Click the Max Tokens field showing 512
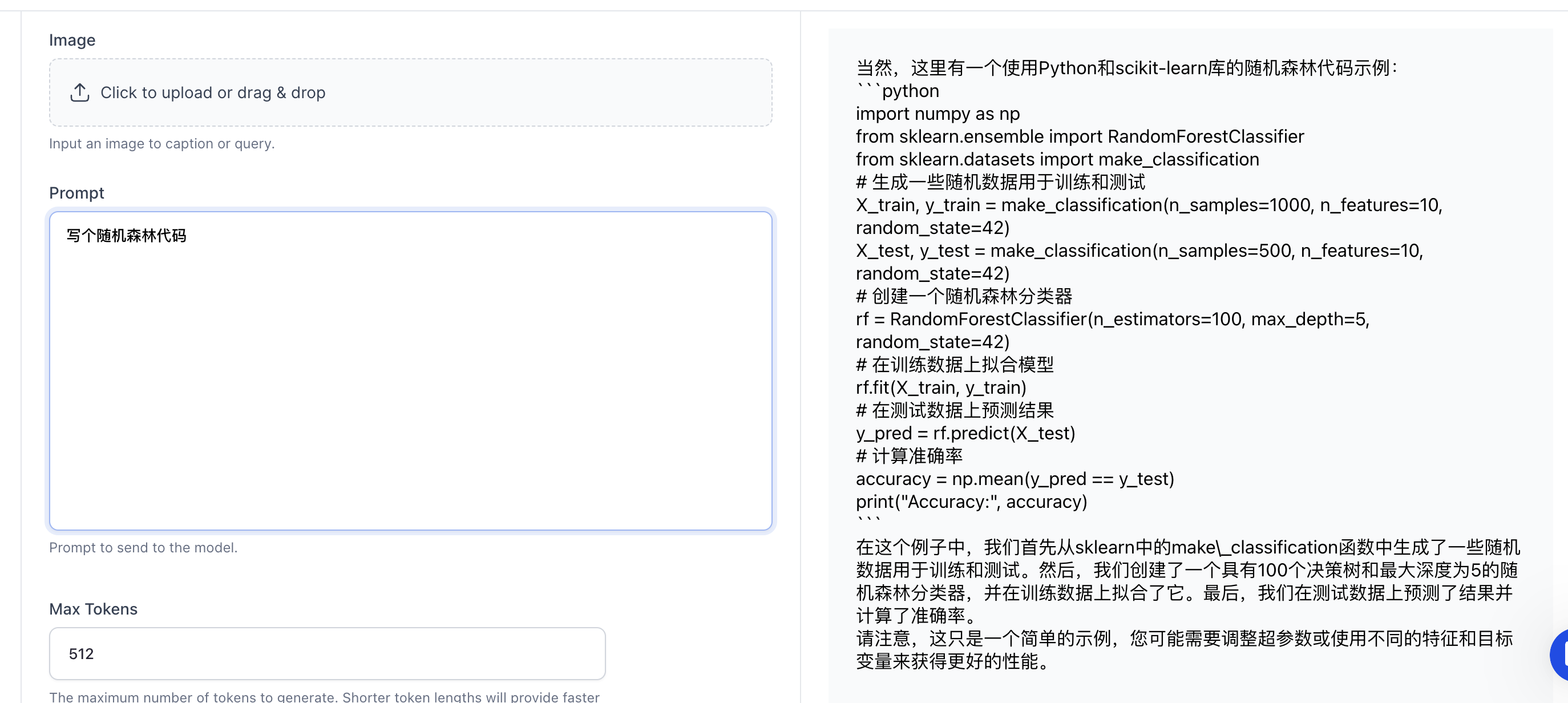 point(327,653)
